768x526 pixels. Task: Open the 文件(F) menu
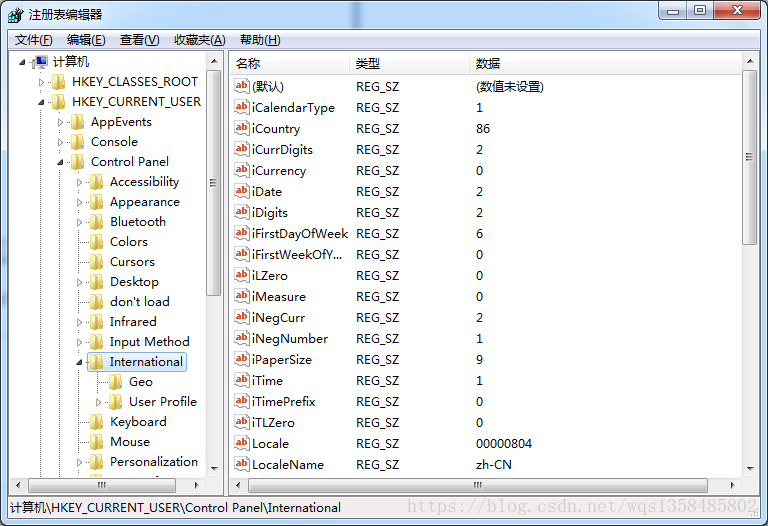[x=33, y=40]
